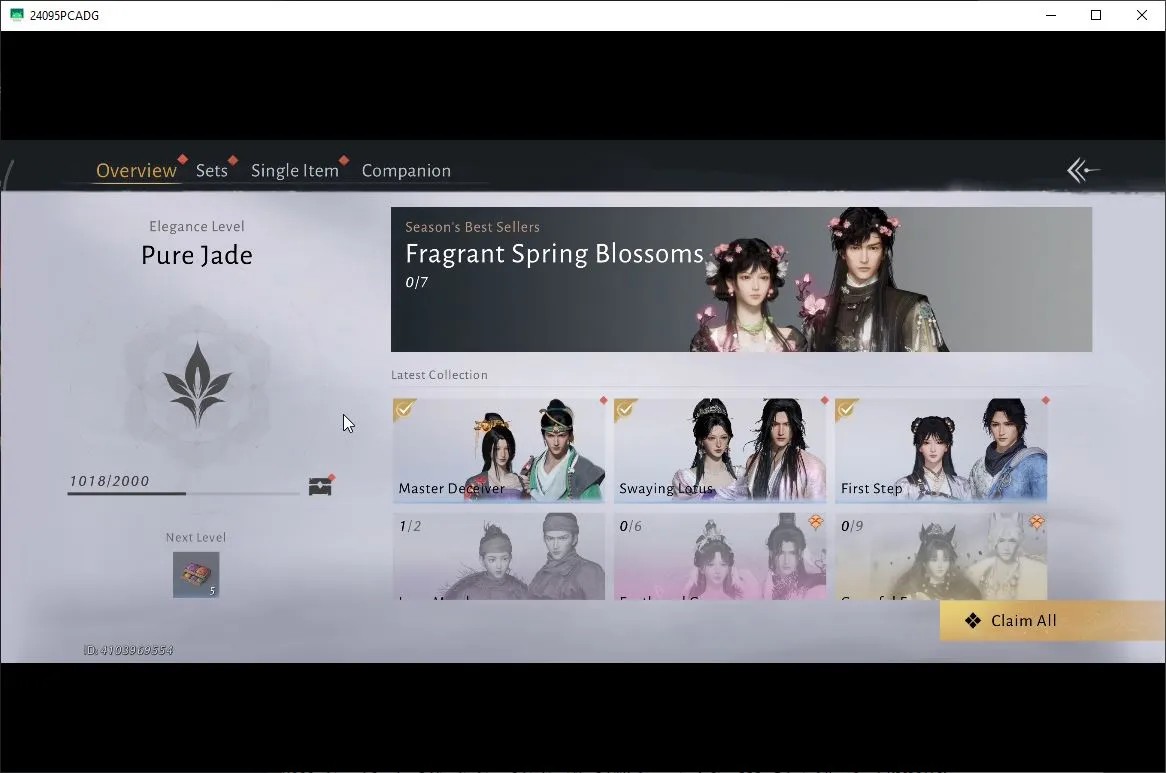
Task: Open the First Step collection card
Action: pos(941,450)
